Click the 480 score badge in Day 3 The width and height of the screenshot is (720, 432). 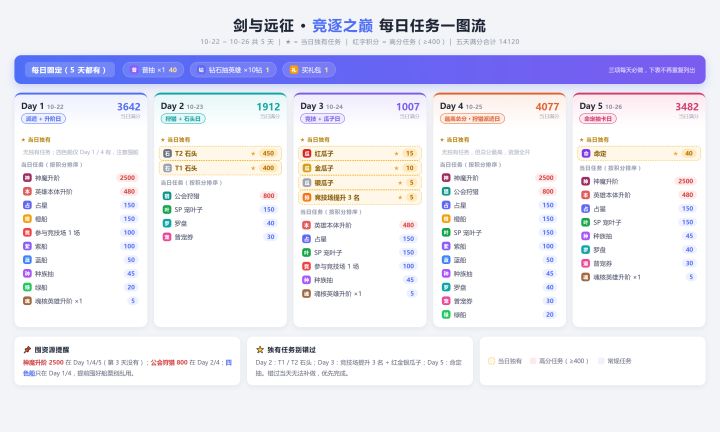(408, 225)
